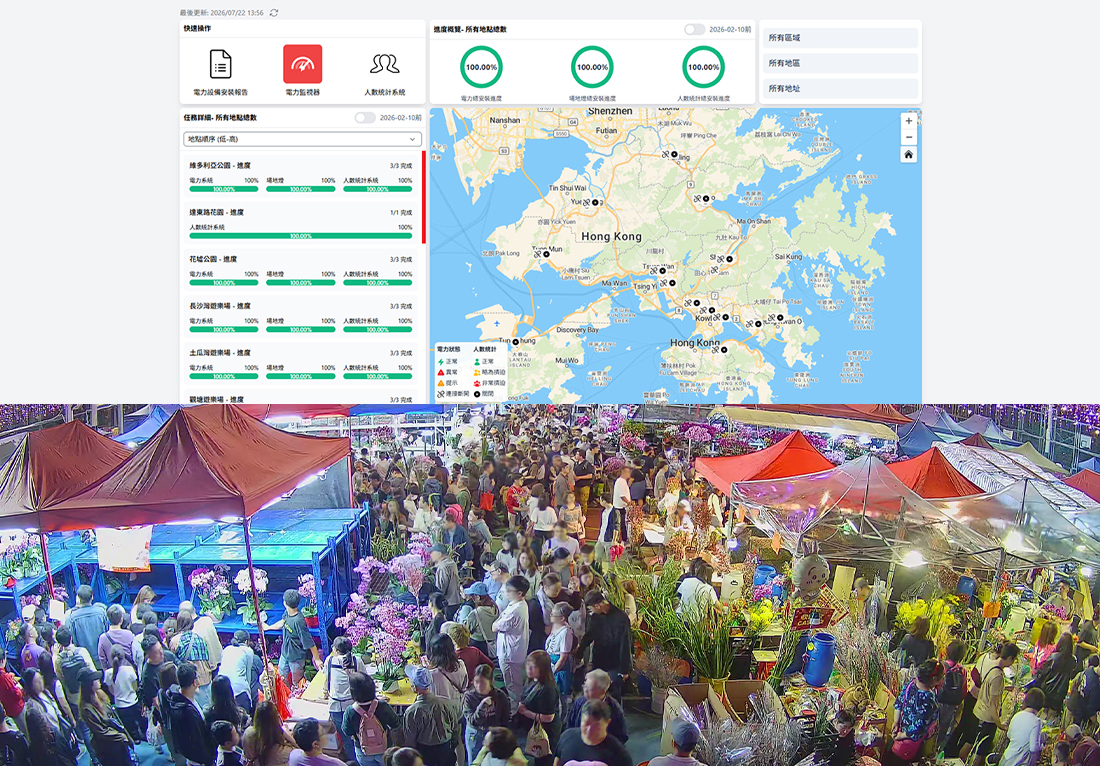The width and height of the screenshot is (1100, 766).
Task: Click the black circle marker near Yuen Long
Action: pyautogui.click(x=596, y=202)
